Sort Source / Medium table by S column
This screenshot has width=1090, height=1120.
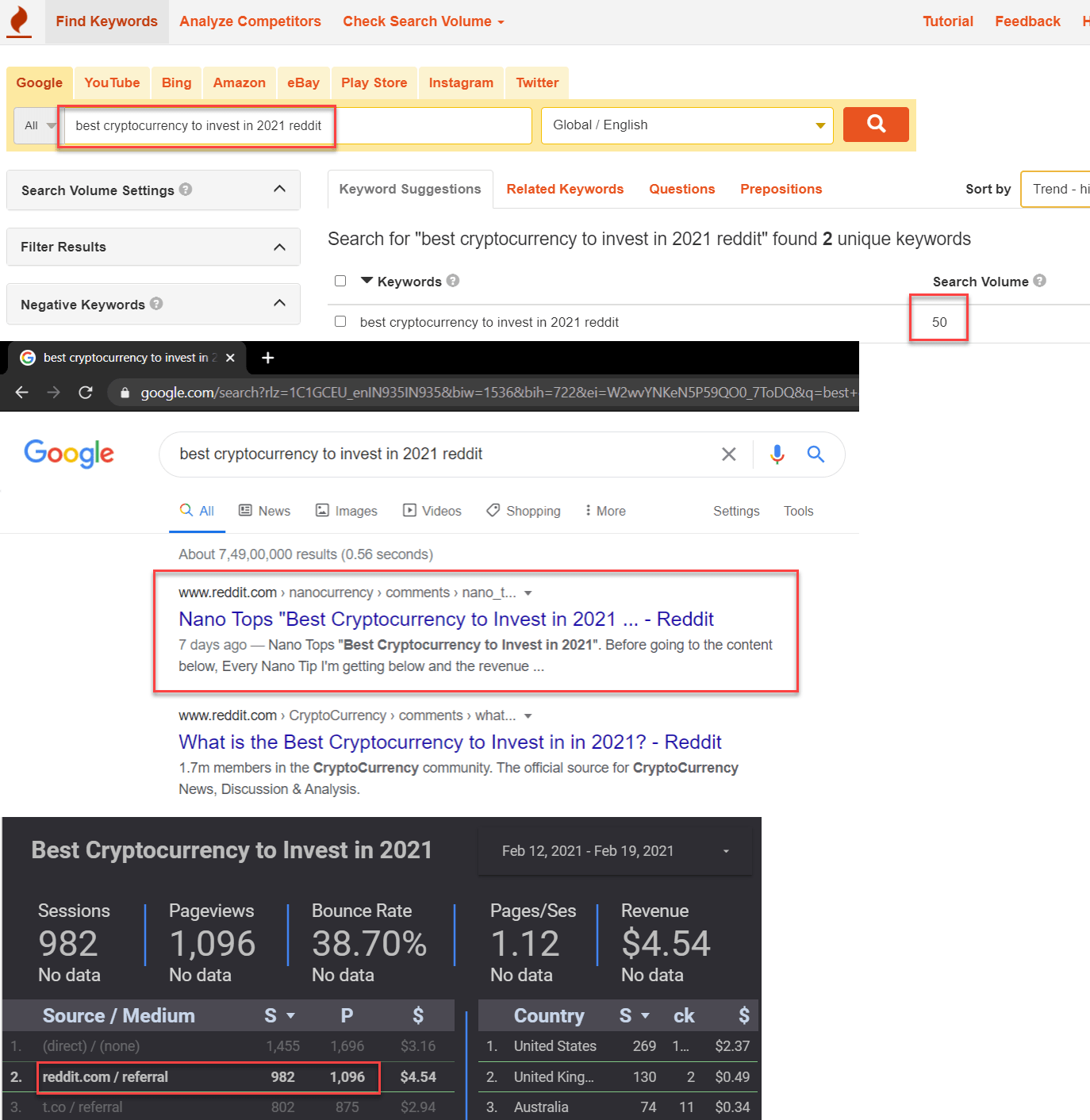pyautogui.click(x=279, y=1015)
